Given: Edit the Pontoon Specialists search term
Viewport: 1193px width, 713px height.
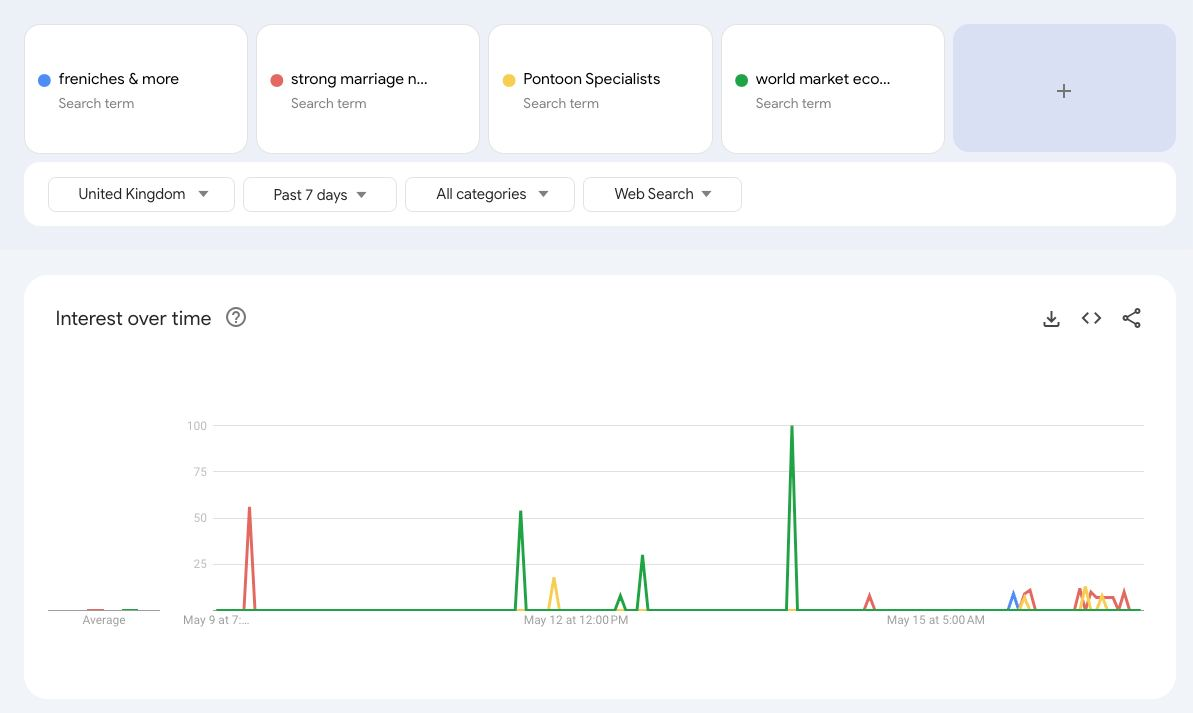Looking at the screenshot, I should 591,79.
